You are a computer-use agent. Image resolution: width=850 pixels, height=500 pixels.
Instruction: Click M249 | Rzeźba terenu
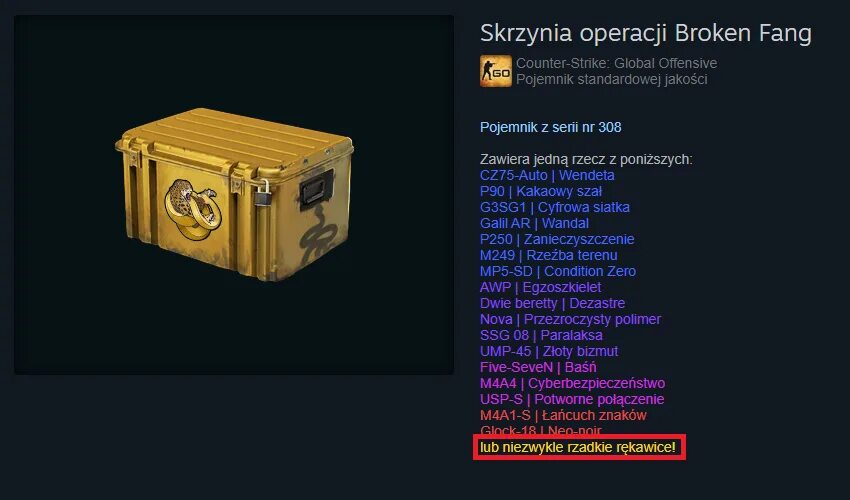pos(548,255)
